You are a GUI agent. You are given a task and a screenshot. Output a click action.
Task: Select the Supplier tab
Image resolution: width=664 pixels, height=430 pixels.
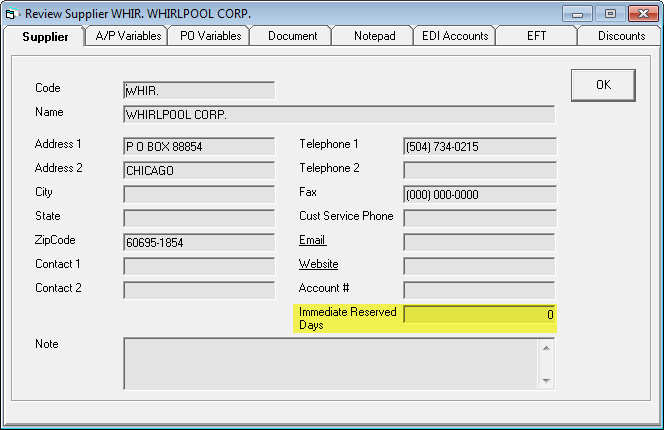[x=45, y=36]
